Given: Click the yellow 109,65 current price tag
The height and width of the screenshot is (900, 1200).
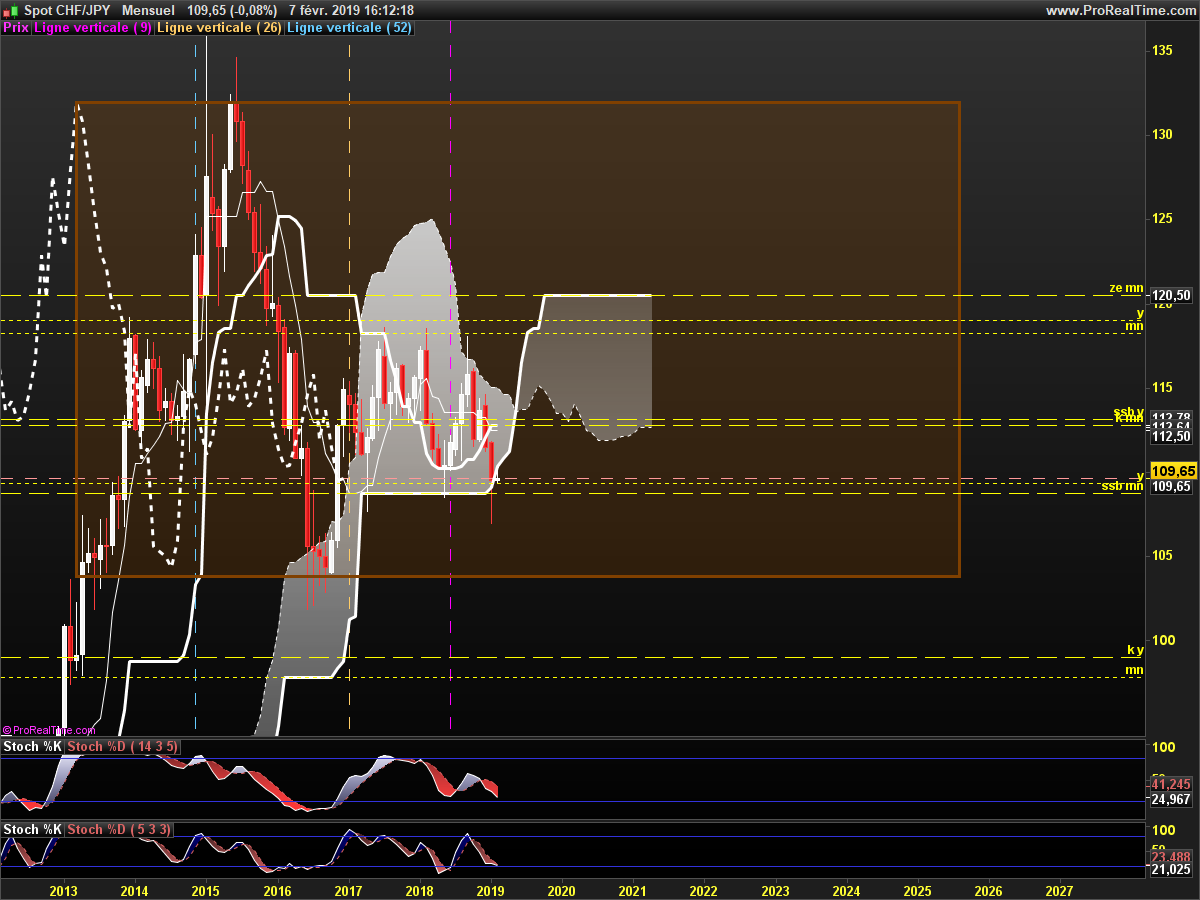Looking at the screenshot, I should 1172,470.
